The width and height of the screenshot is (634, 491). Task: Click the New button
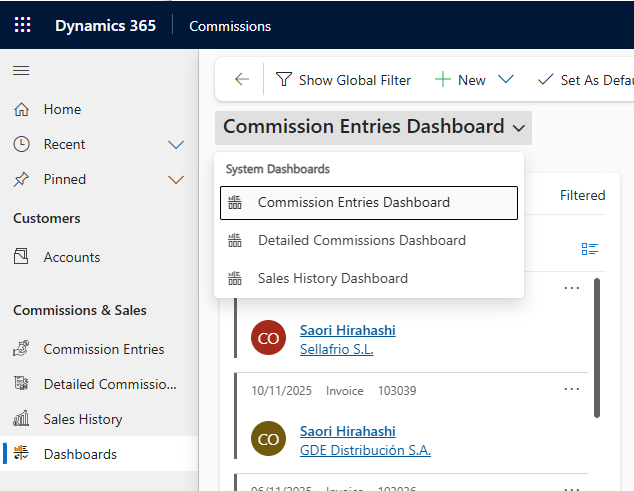pos(461,80)
